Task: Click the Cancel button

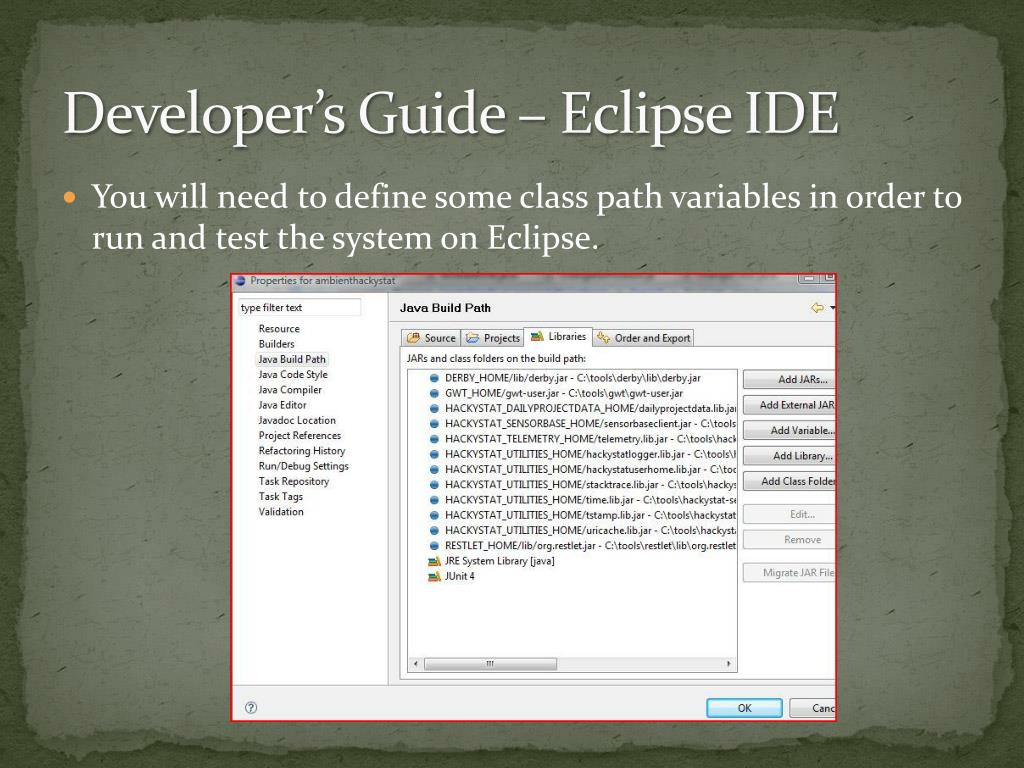Action: [x=812, y=708]
